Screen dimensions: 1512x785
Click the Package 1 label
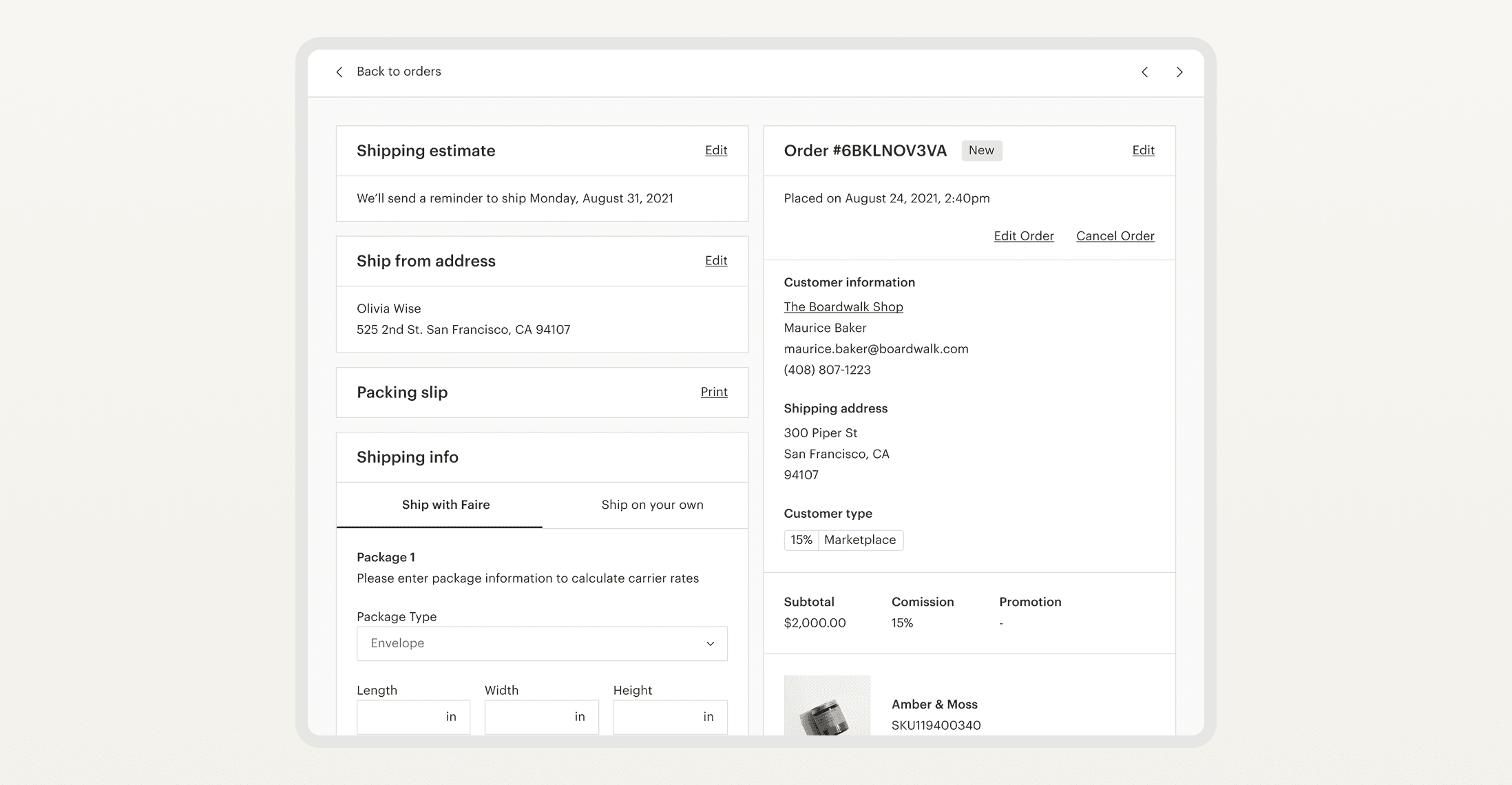point(386,557)
